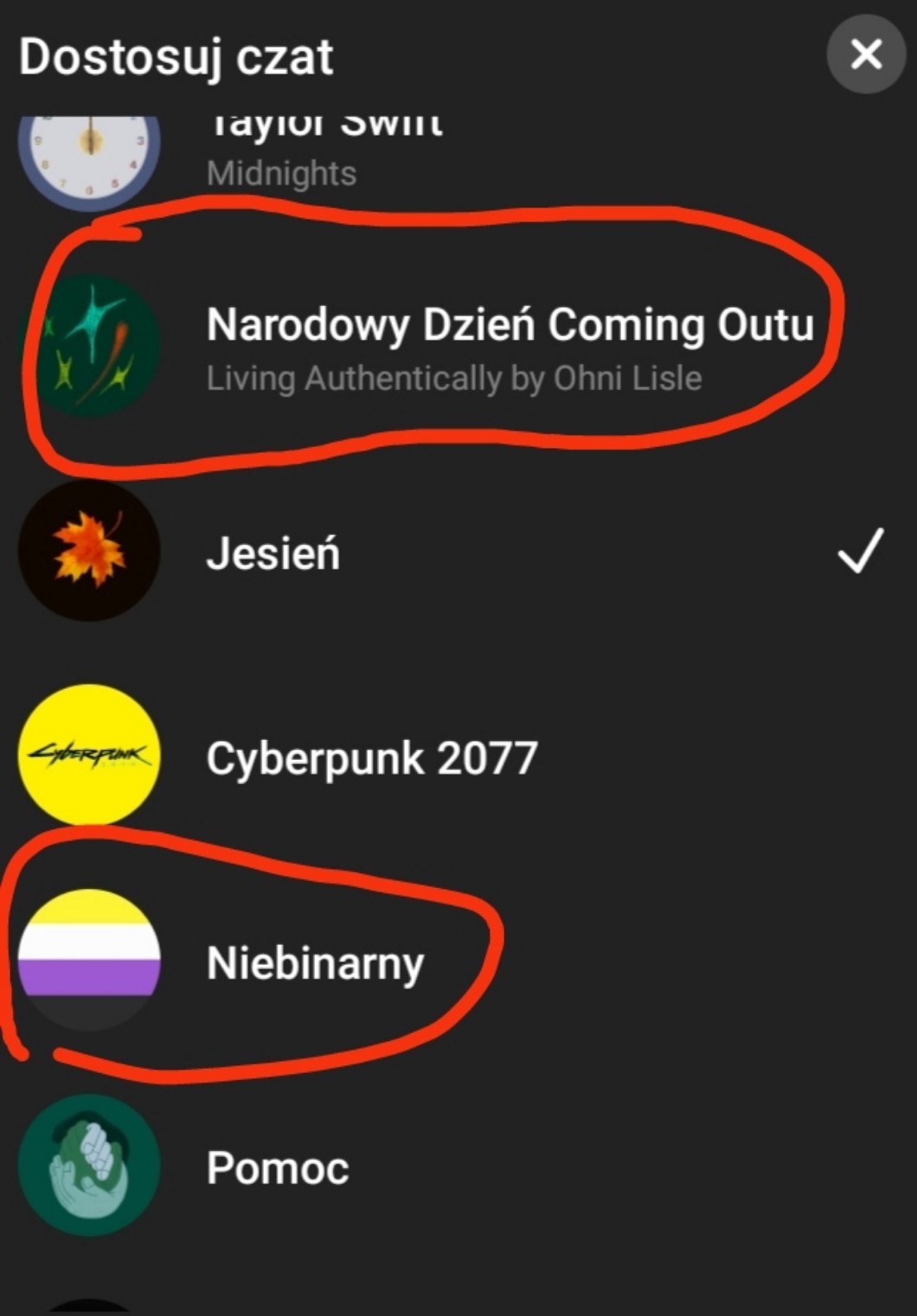Screen dimensions: 917x1316
Task: Apply the Cyberpunk 2077 theme label
Action: (372, 758)
